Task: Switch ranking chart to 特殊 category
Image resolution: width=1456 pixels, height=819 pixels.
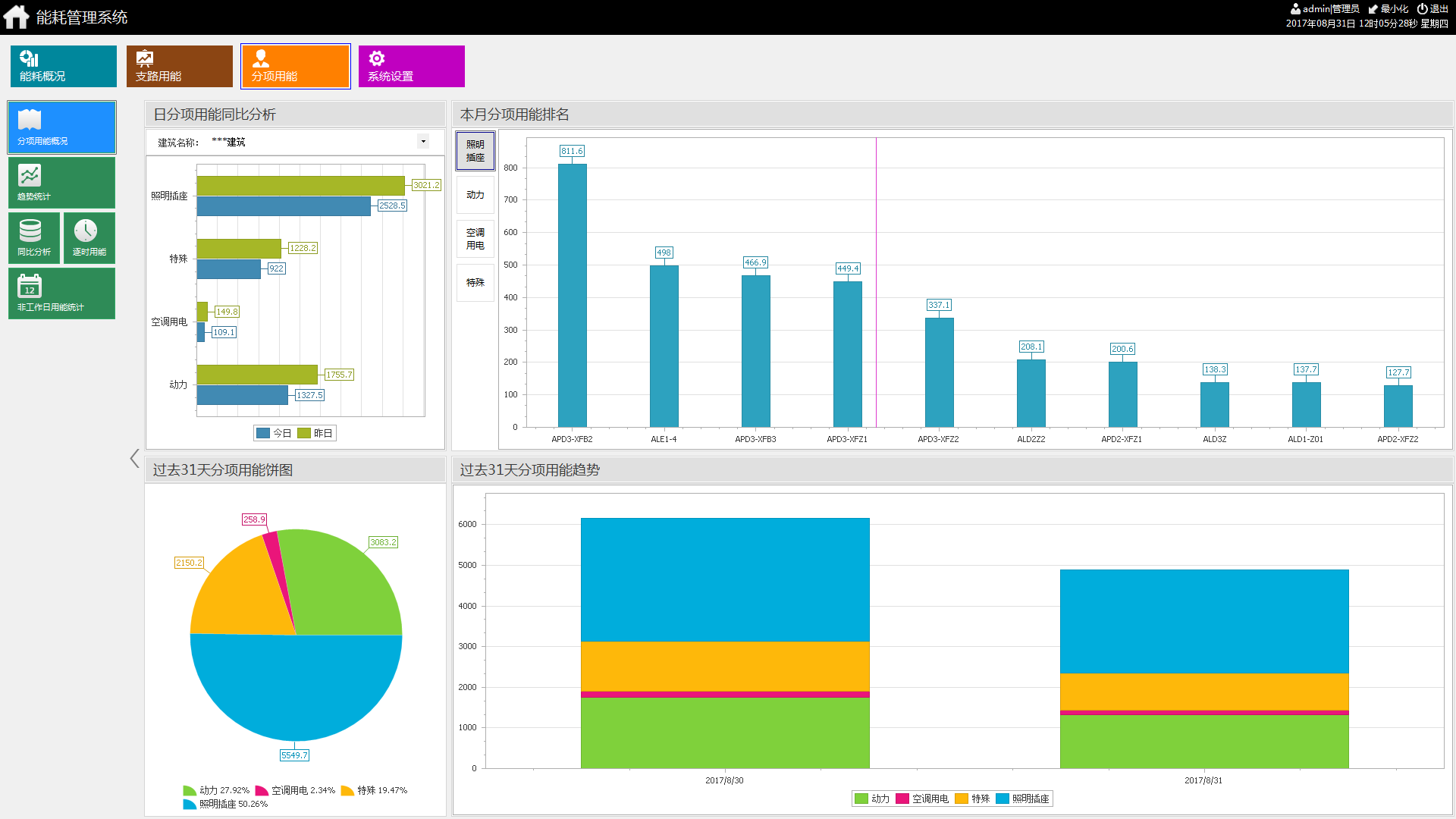Action: click(x=475, y=282)
